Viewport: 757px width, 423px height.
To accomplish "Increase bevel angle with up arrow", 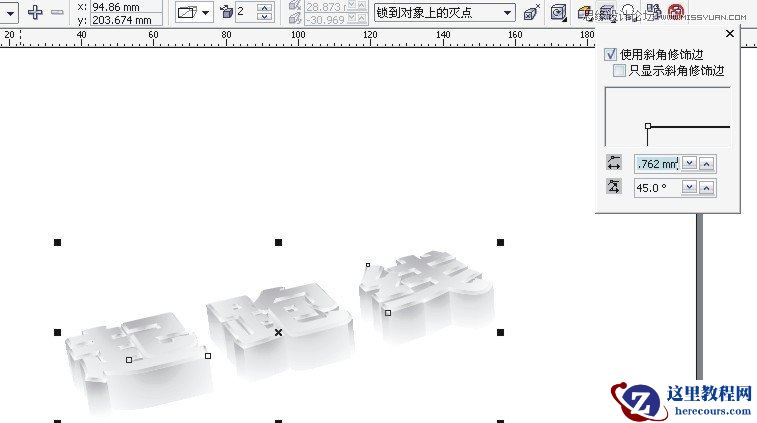I will (707, 188).
